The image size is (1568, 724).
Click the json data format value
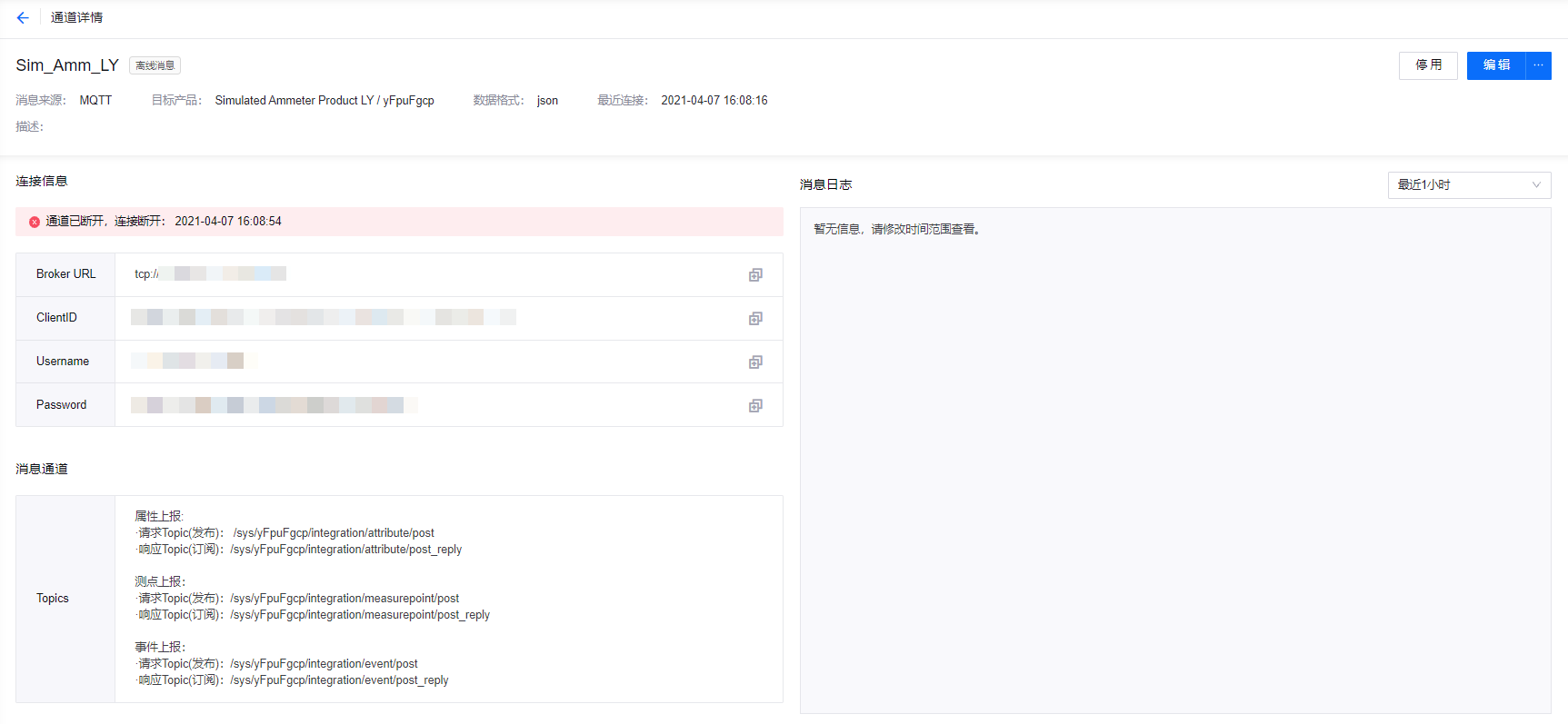point(547,100)
